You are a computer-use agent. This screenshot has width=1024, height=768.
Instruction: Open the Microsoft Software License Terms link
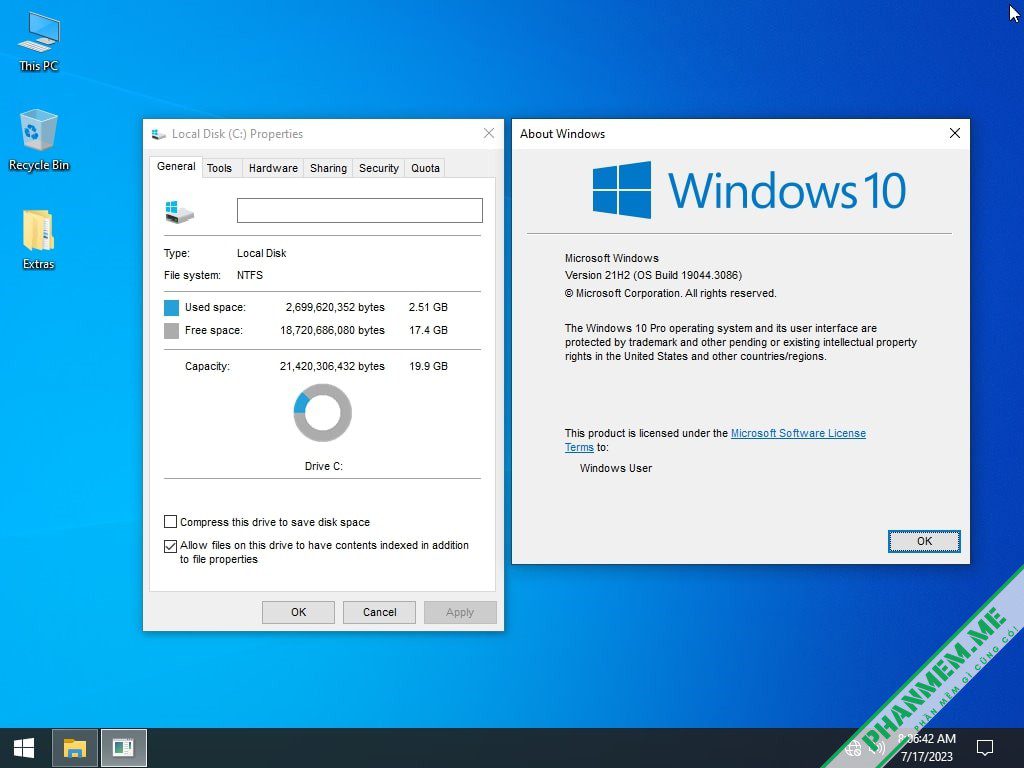[798, 433]
